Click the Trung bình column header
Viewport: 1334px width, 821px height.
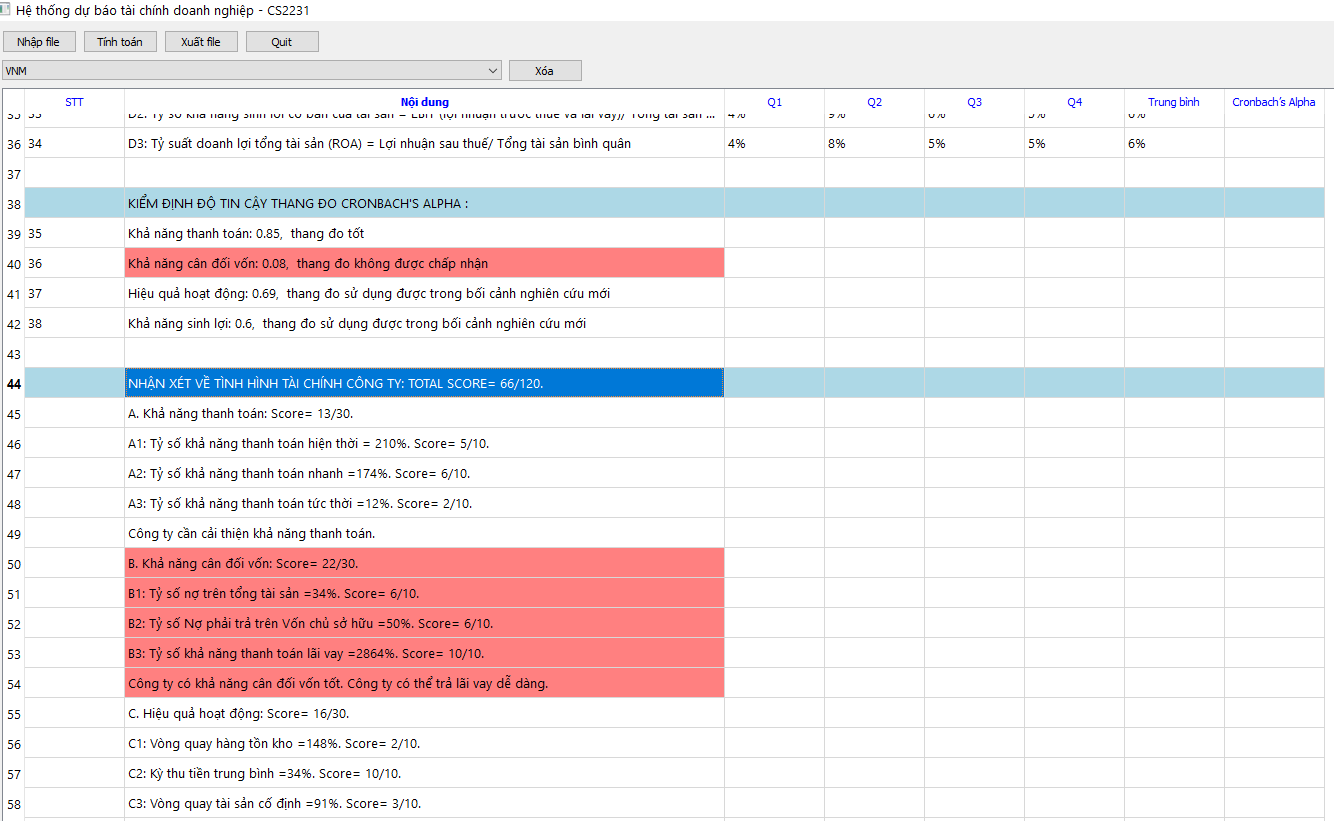point(1174,102)
